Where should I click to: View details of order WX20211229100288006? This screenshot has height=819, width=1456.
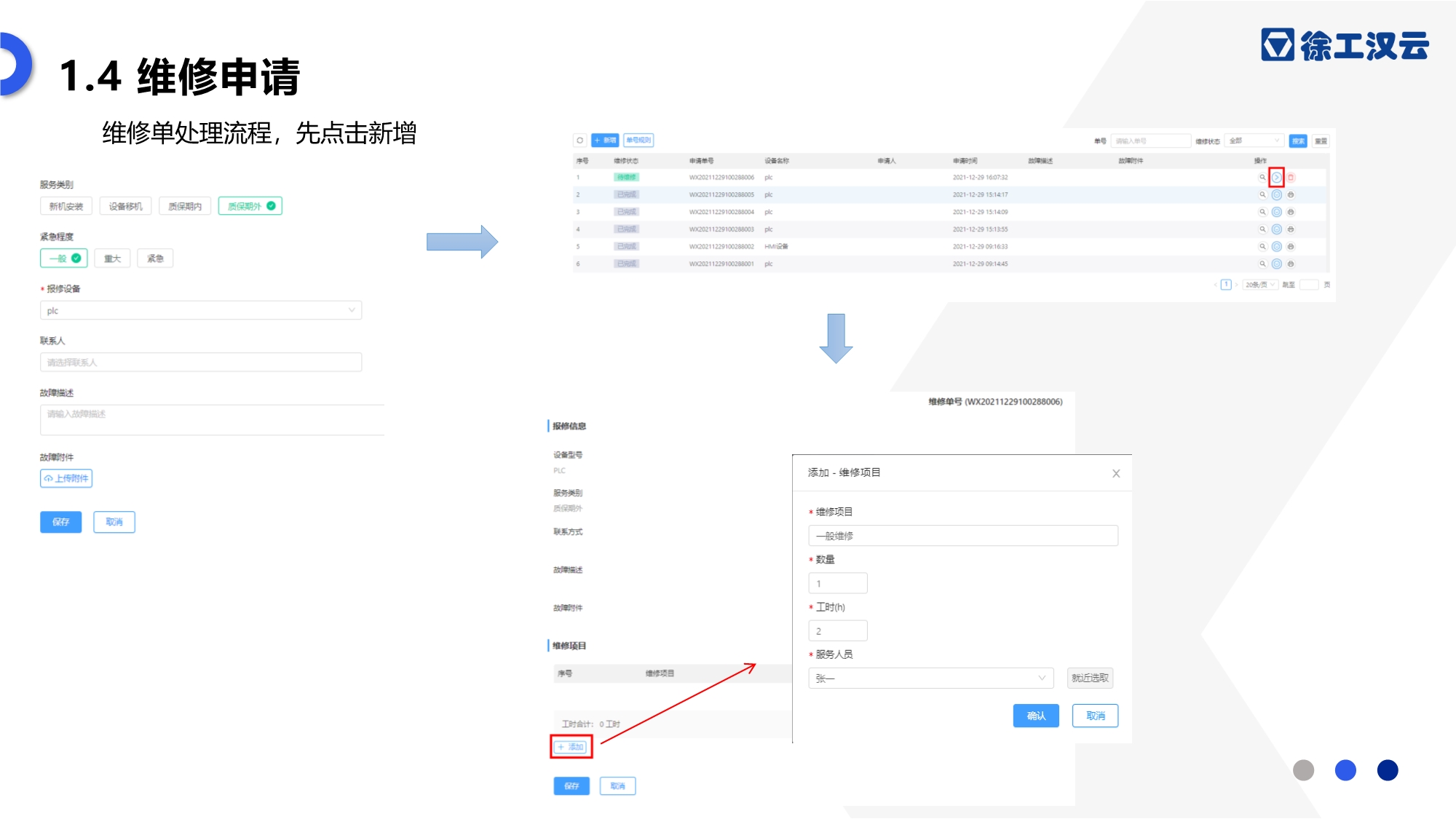[x=1262, y=177]
